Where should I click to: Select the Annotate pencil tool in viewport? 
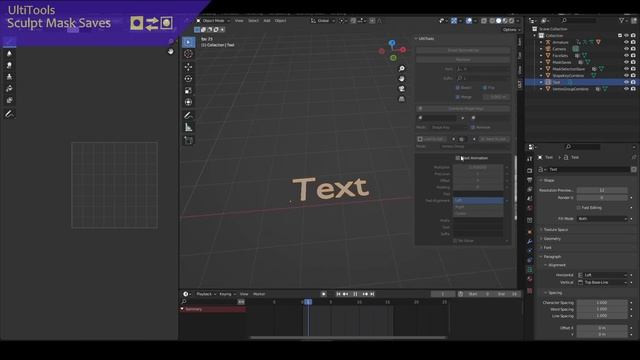[x=188, y=116]
